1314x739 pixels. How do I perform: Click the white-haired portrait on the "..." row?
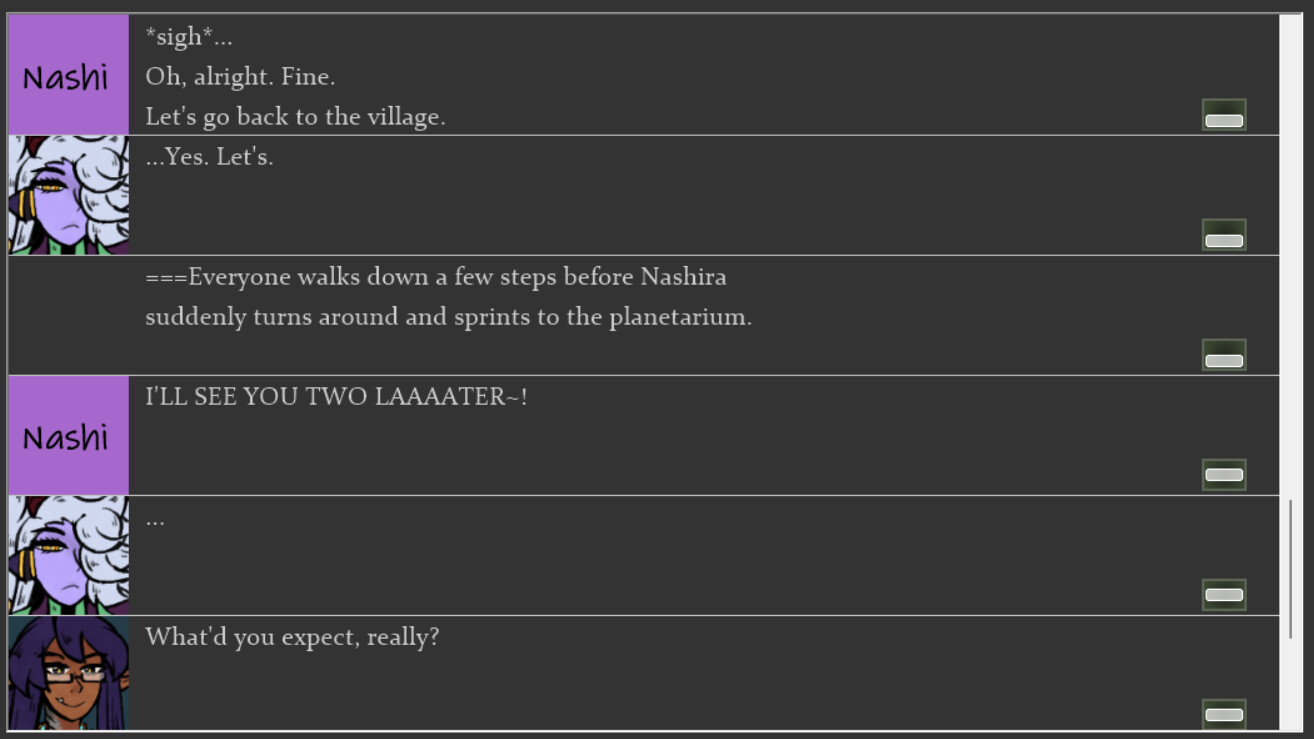(x=68, y=555)
